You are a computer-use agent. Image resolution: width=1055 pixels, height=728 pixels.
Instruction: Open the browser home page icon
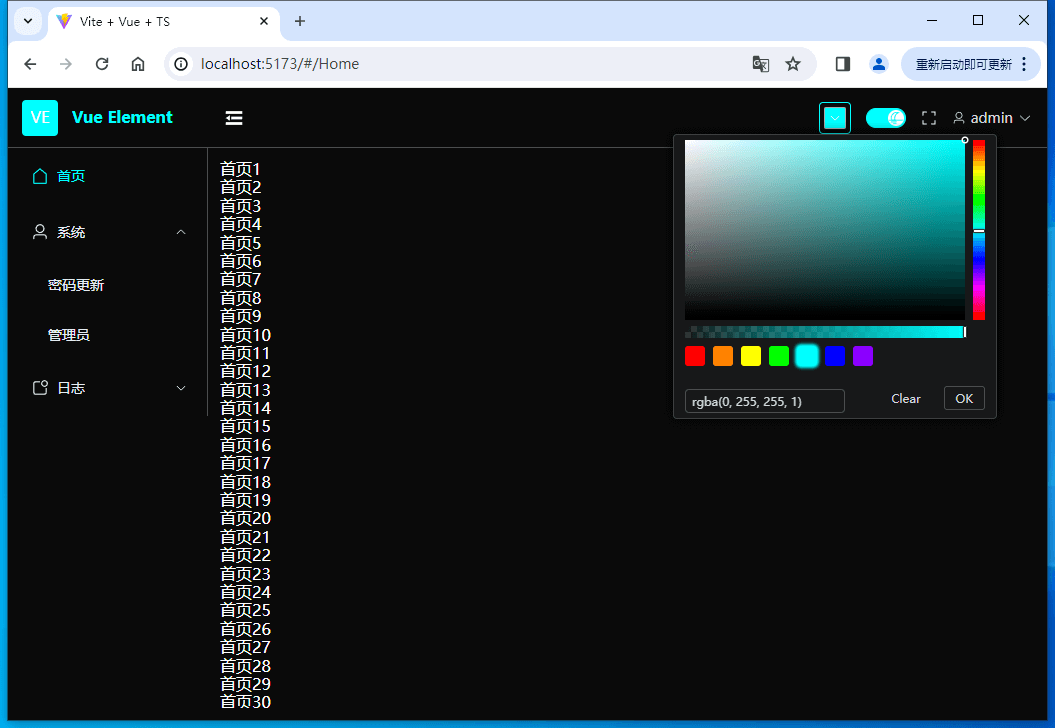138,64
